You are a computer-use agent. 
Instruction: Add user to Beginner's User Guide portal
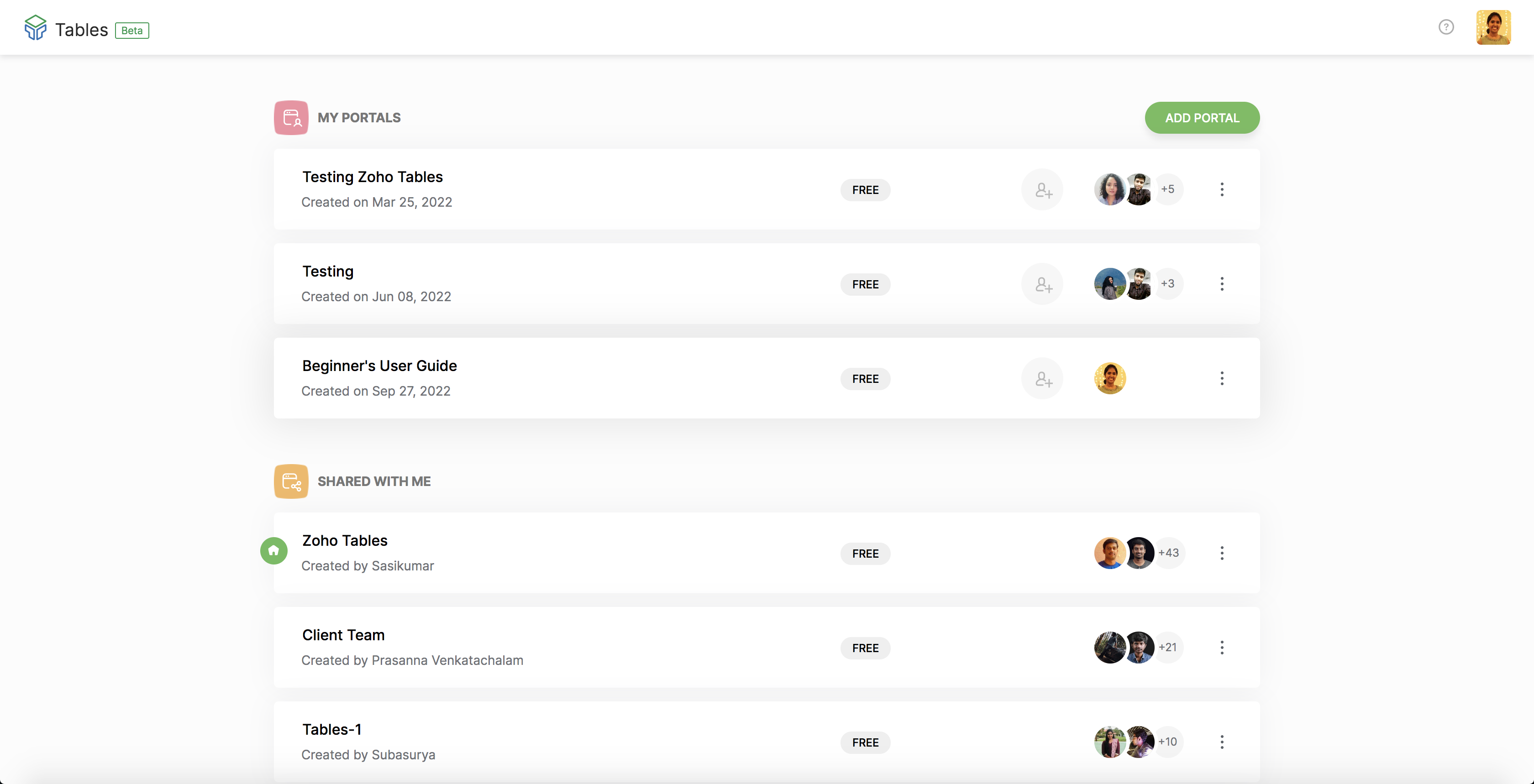[x=1042, y=379]
